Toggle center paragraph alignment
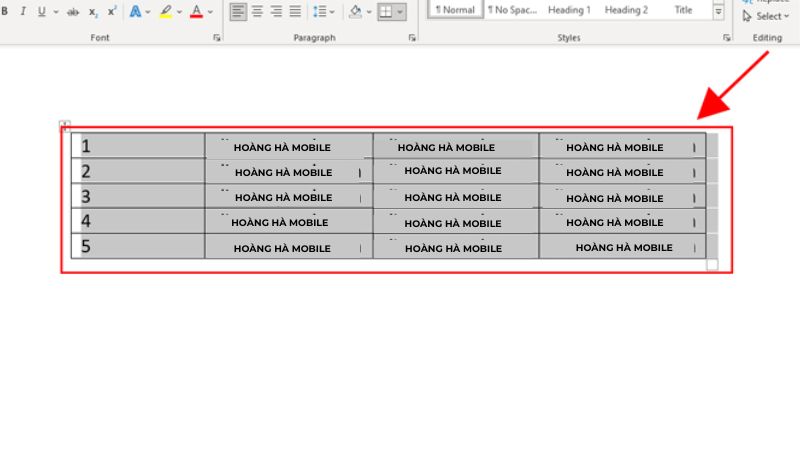 tap(257, 12)
